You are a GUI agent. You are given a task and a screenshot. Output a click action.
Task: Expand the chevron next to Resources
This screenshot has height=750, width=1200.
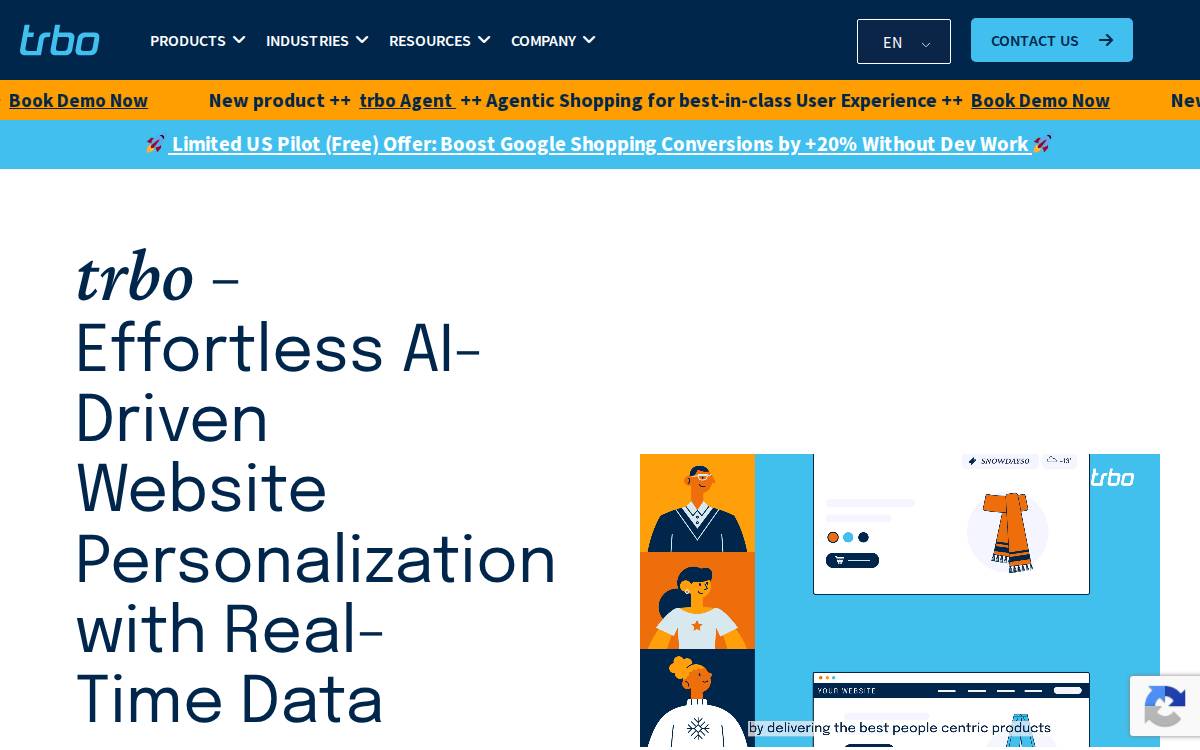484,40
